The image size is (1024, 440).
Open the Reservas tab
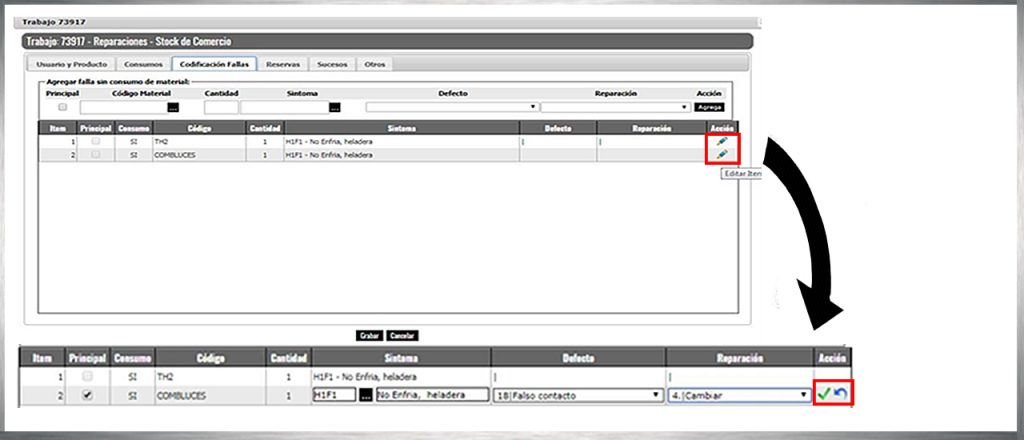click(282, 64)
